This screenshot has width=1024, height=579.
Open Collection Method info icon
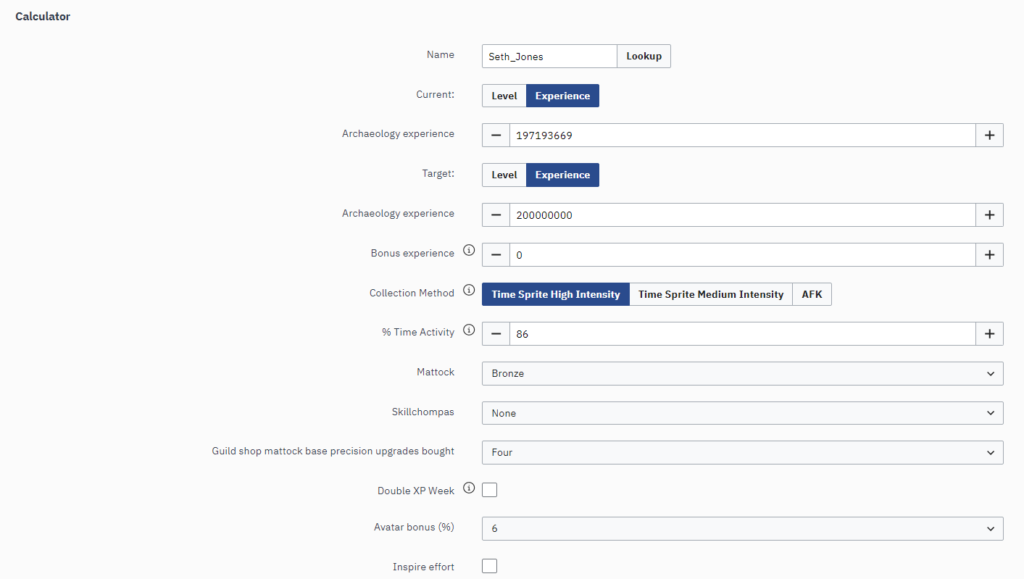pos(469,290)
